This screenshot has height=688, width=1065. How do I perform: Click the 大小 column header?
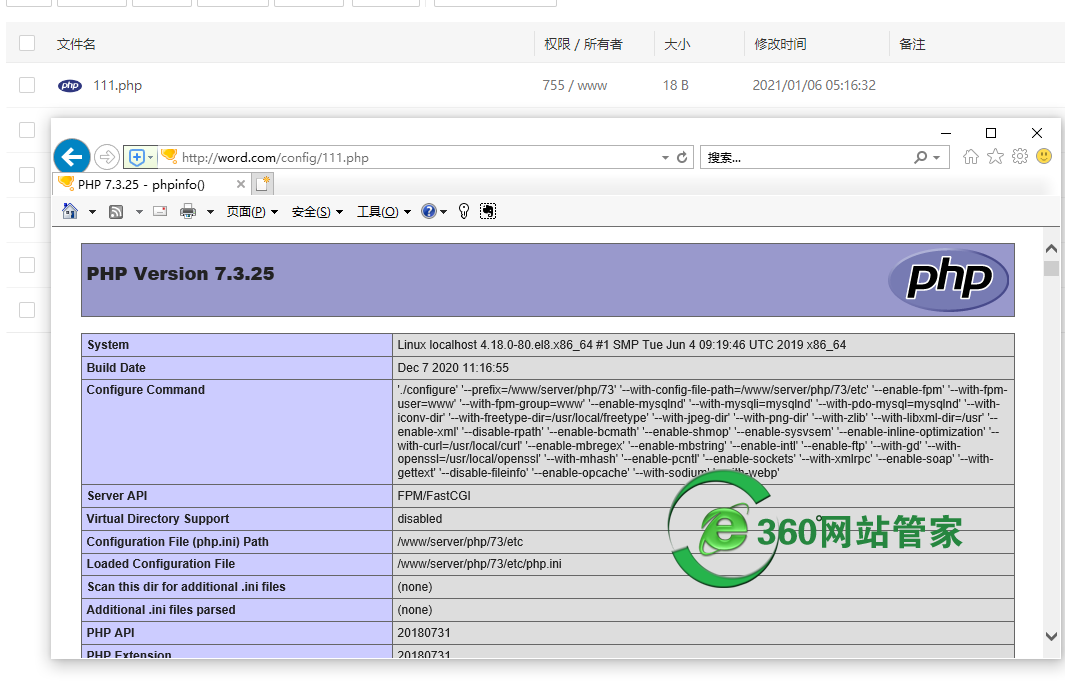click(676, 44)
